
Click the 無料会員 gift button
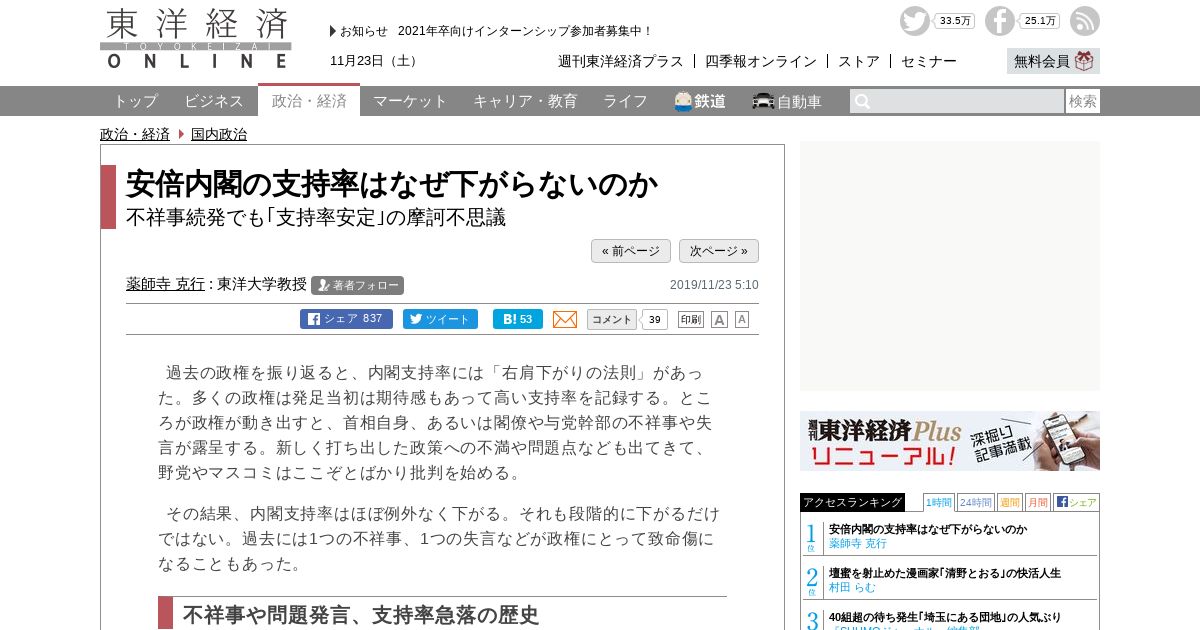pos(1053,61)
